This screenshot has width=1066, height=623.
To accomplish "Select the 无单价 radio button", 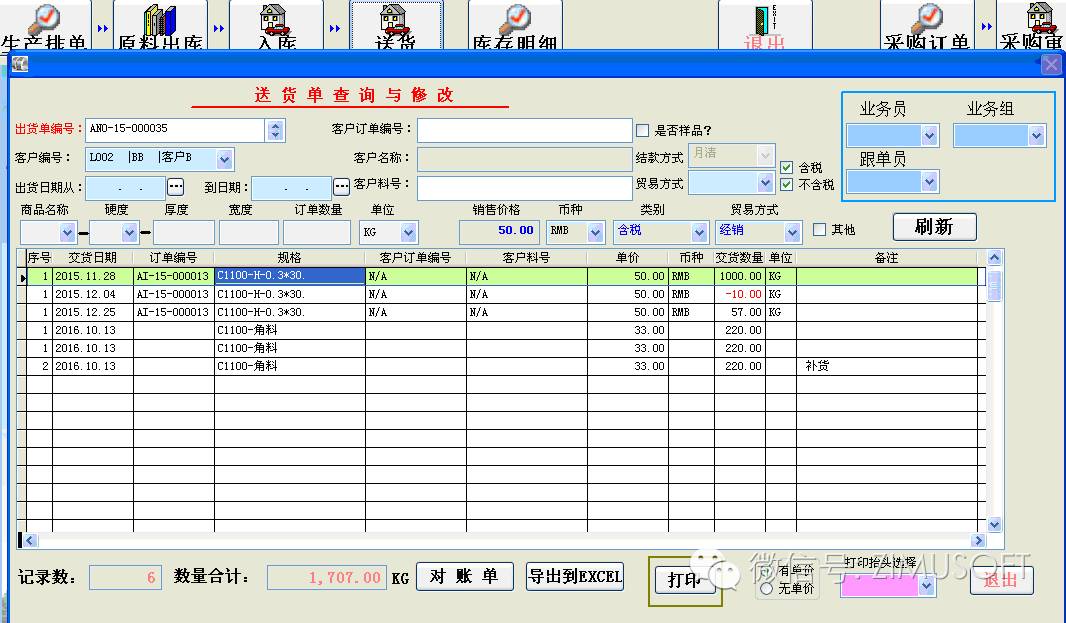I will tap(767, 589).
